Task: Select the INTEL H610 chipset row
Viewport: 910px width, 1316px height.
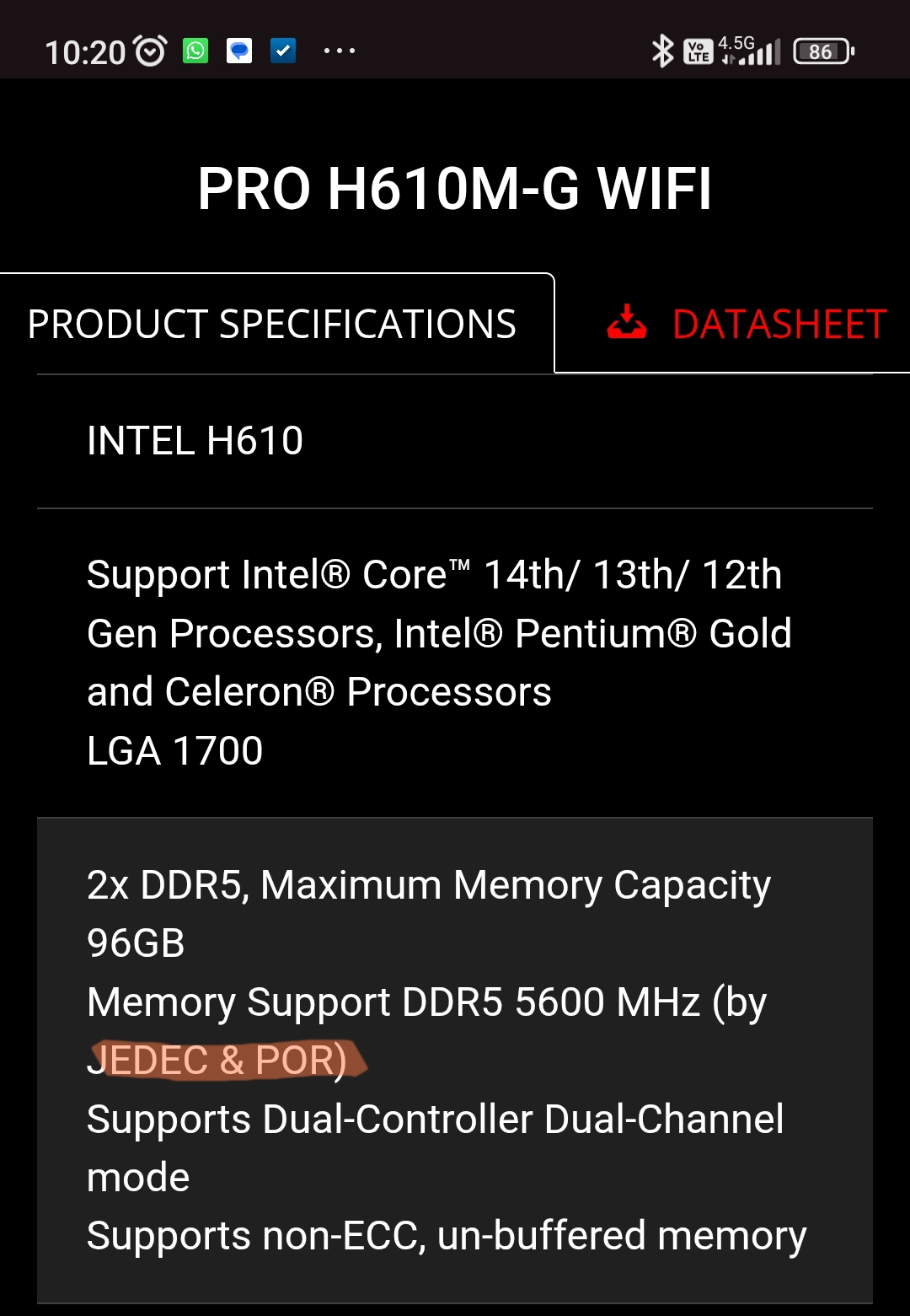Action: click(x=455, y=441)
